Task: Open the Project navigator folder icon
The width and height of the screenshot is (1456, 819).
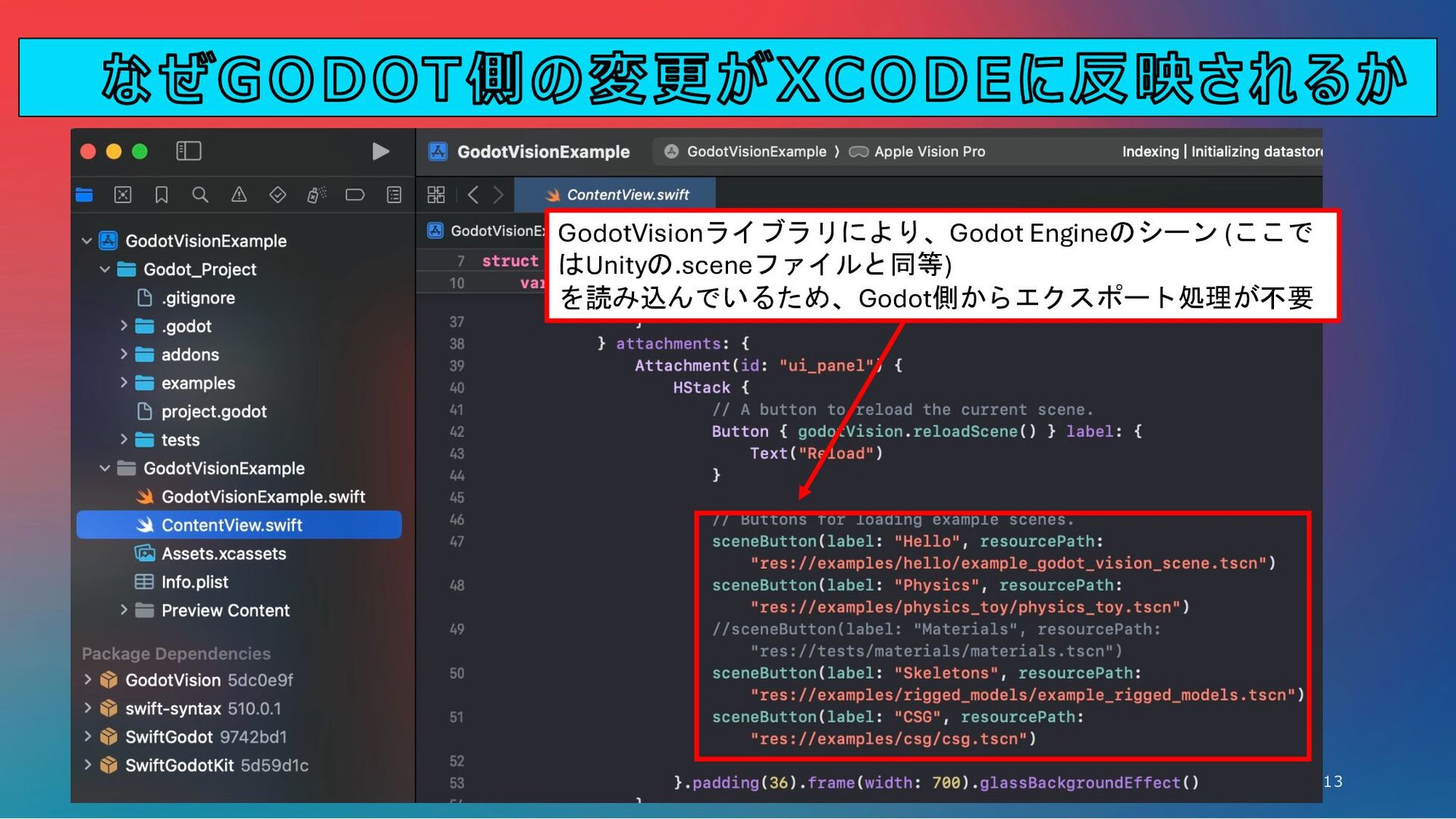Action: coord(84,196)
